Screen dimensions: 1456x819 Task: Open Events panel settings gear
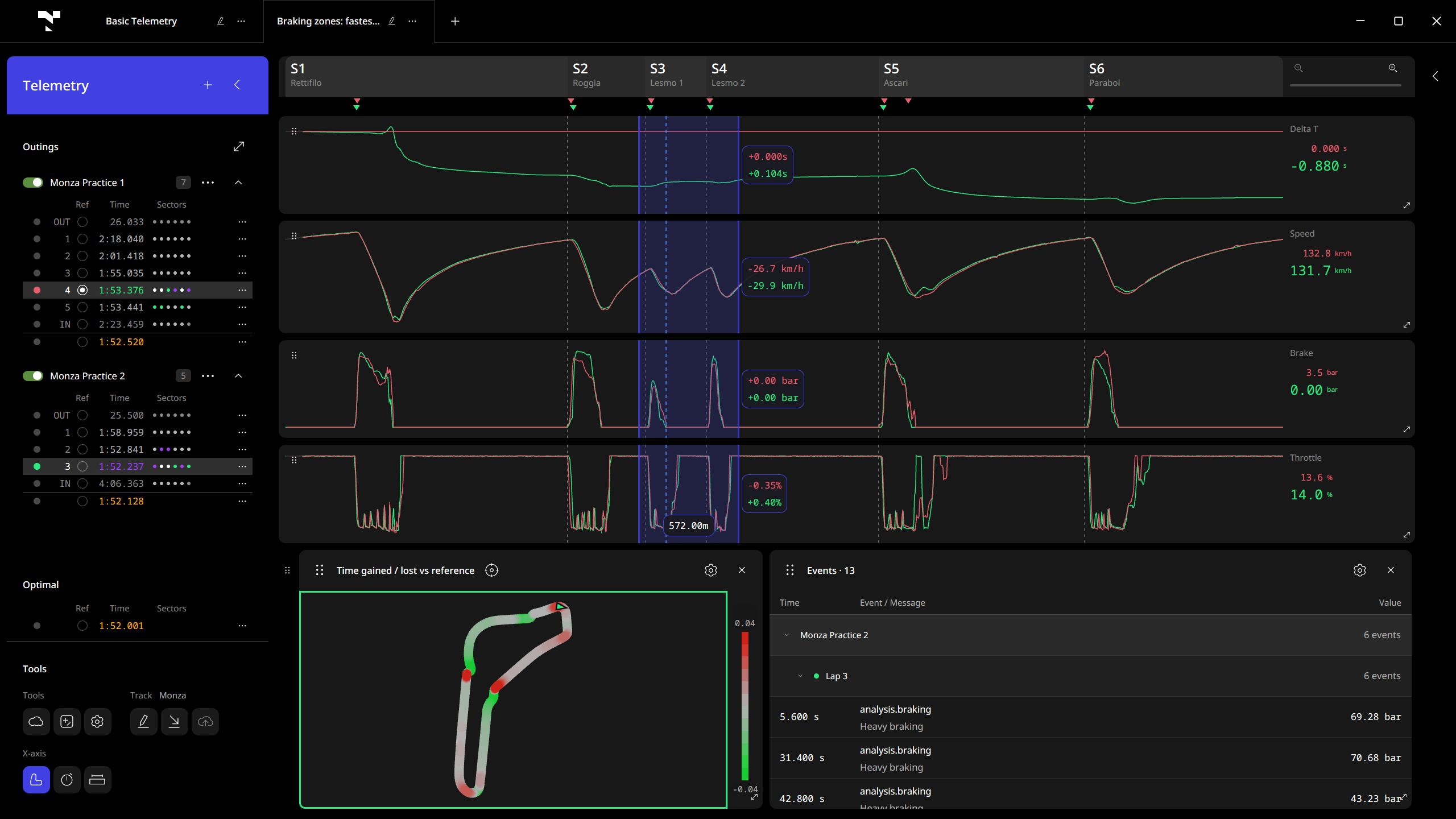1359,570
